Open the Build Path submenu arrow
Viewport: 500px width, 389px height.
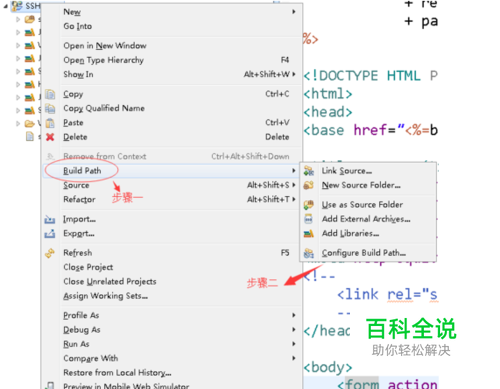(x=294, y=171)
